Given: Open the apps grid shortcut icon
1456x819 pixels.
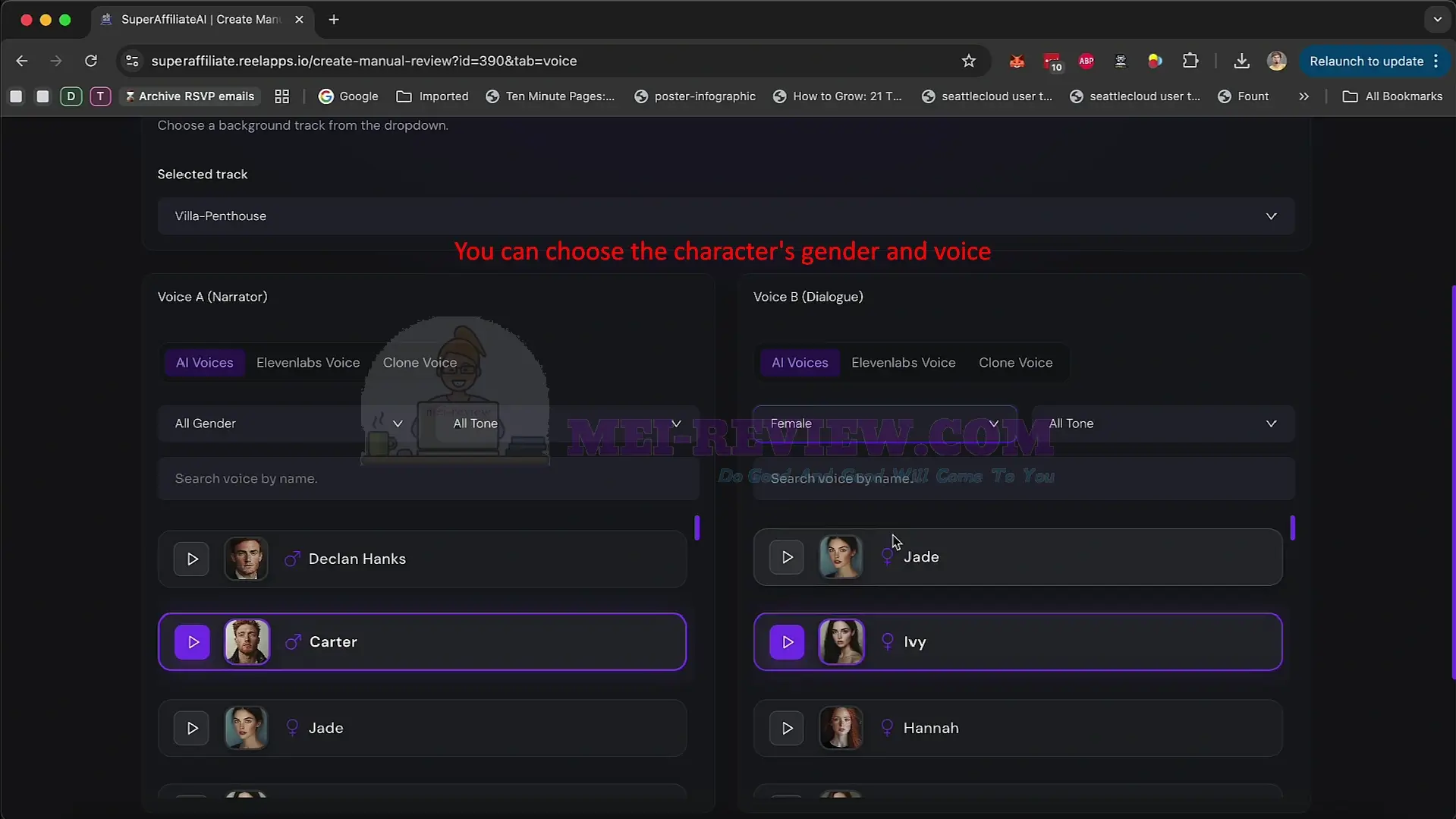Looking at the screenshot, I should coord(281,96).
